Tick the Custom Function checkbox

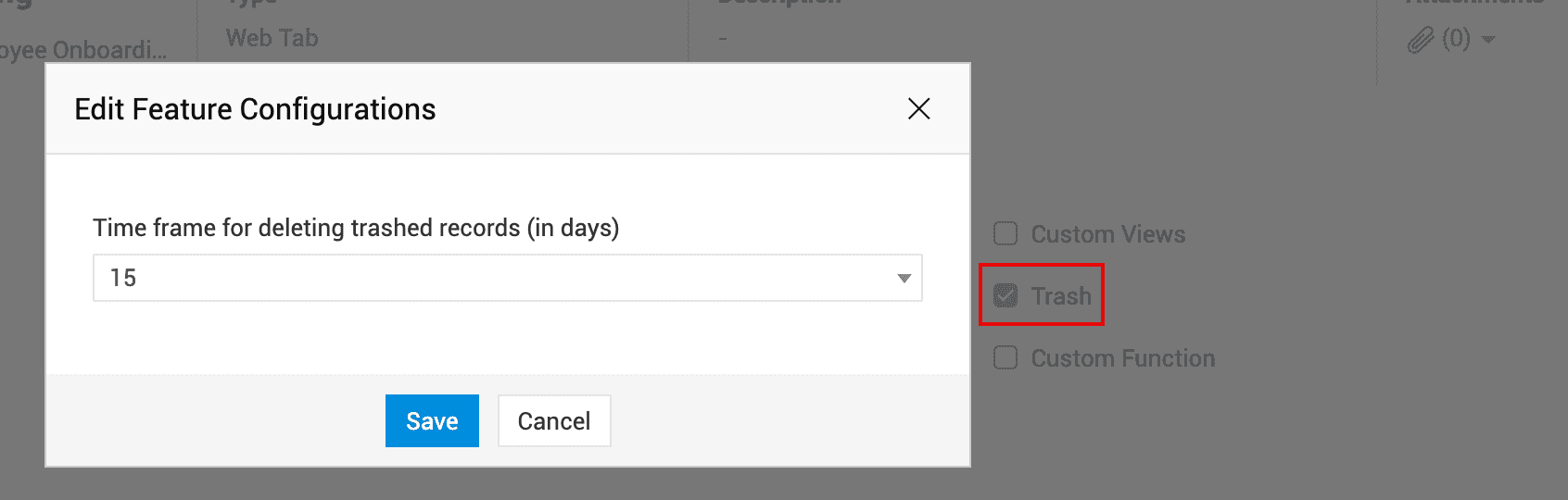click(1005, 358)
